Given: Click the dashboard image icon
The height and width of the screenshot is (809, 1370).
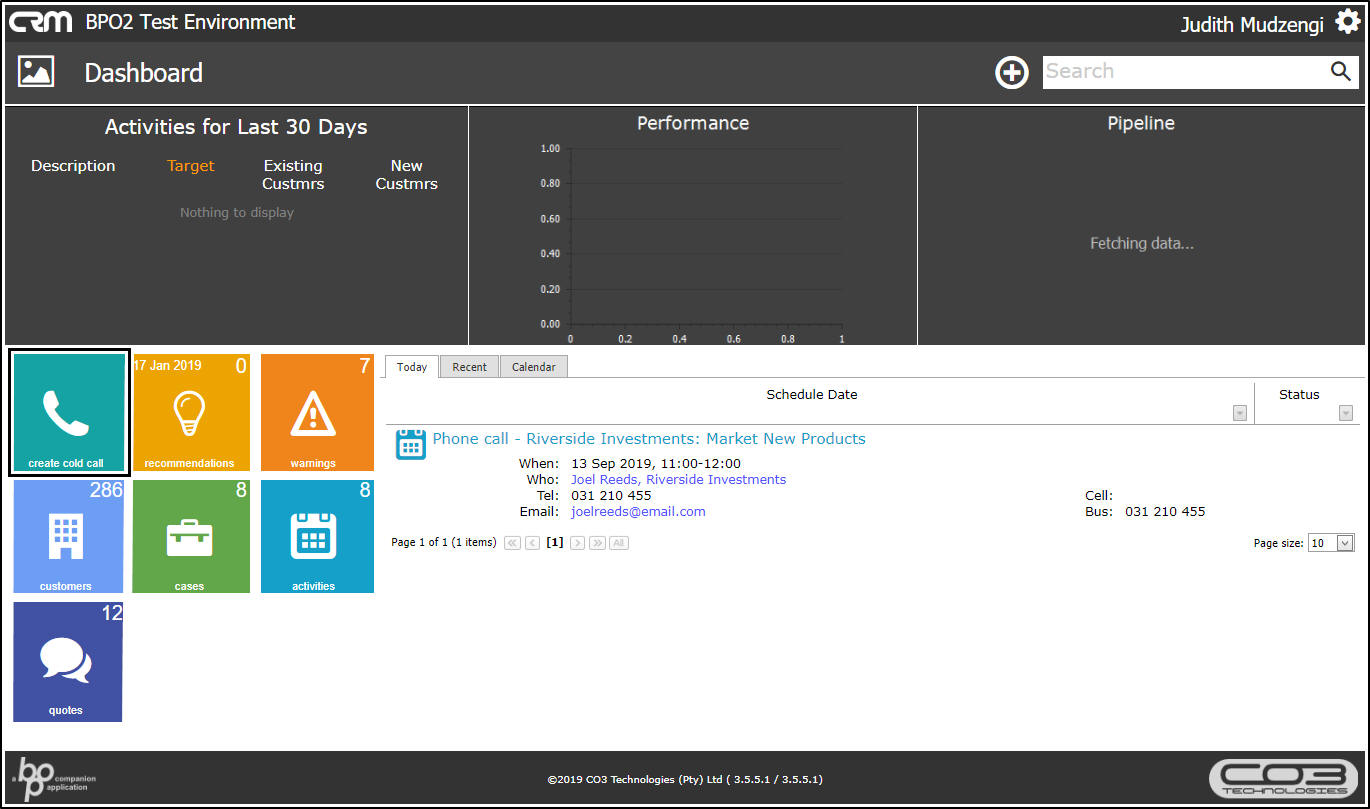Looking at the screenshot, I should click(x=36, y=72).
